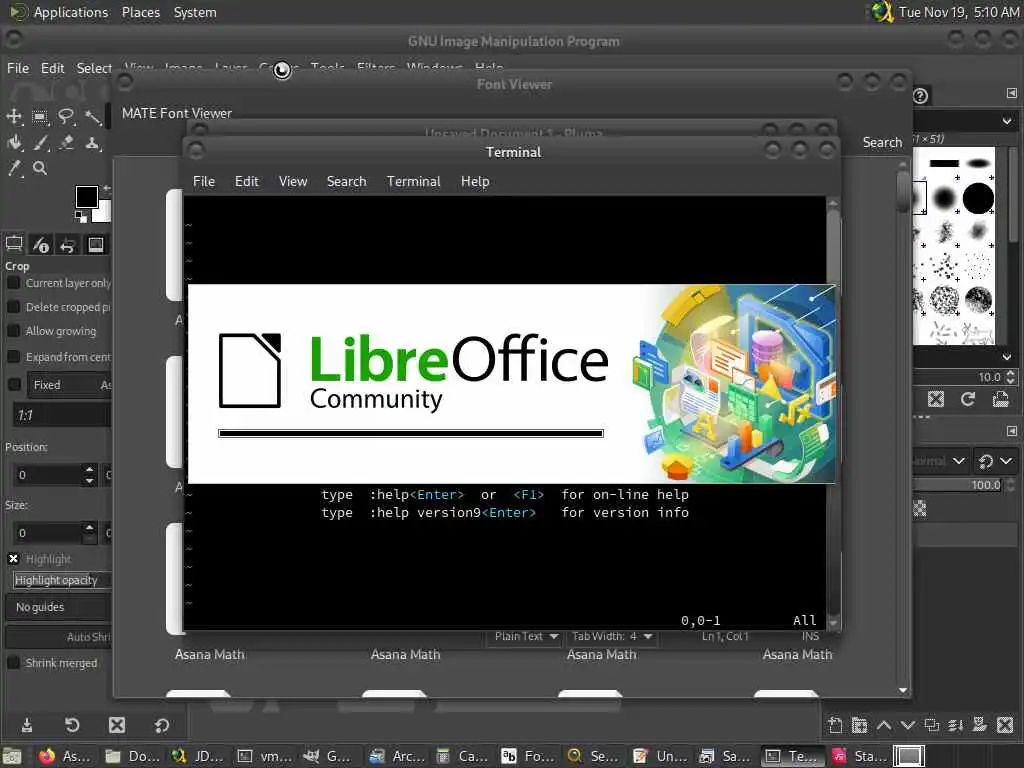Screen dimensions: 1024x768
Task: Enable 'Allow growing' checkbox
Action: tap(13, 331)
